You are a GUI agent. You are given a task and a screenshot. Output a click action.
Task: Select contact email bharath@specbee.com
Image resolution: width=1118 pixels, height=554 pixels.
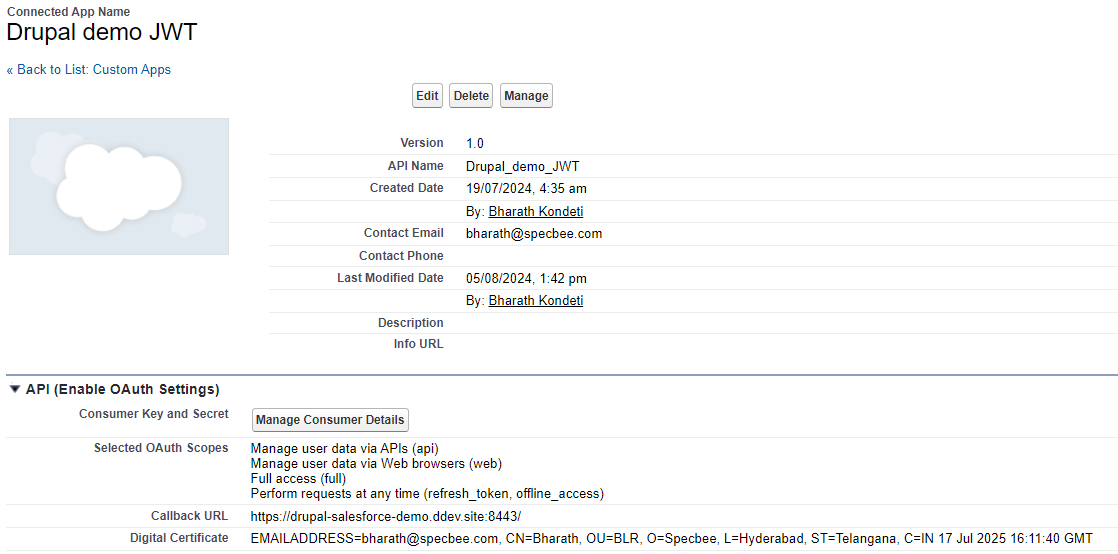[534, 233]
